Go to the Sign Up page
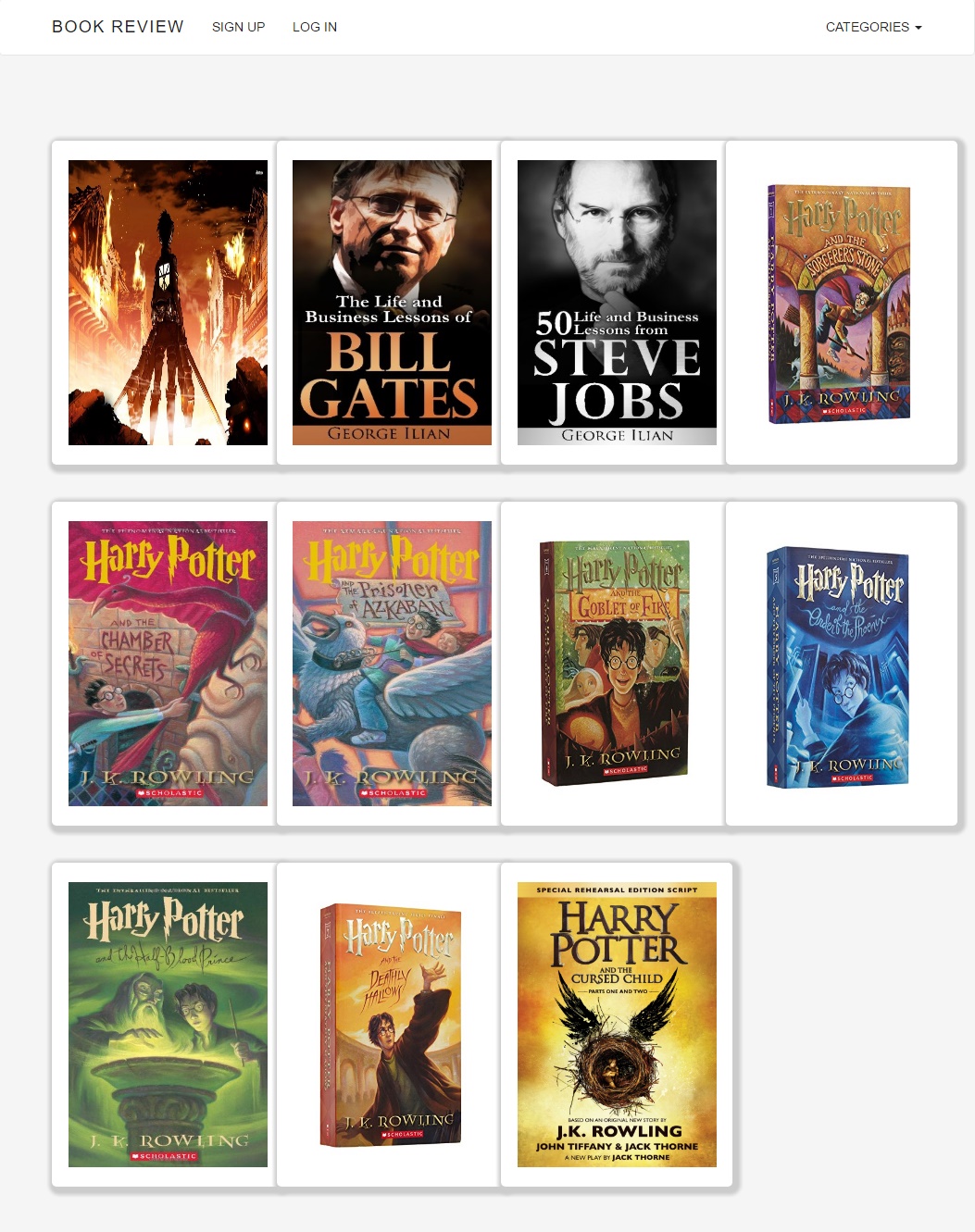975x1232 pixels. 238,27
